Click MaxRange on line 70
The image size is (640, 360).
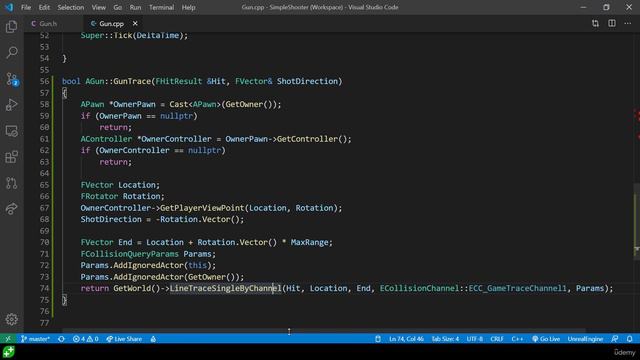(x=309, y=242)
